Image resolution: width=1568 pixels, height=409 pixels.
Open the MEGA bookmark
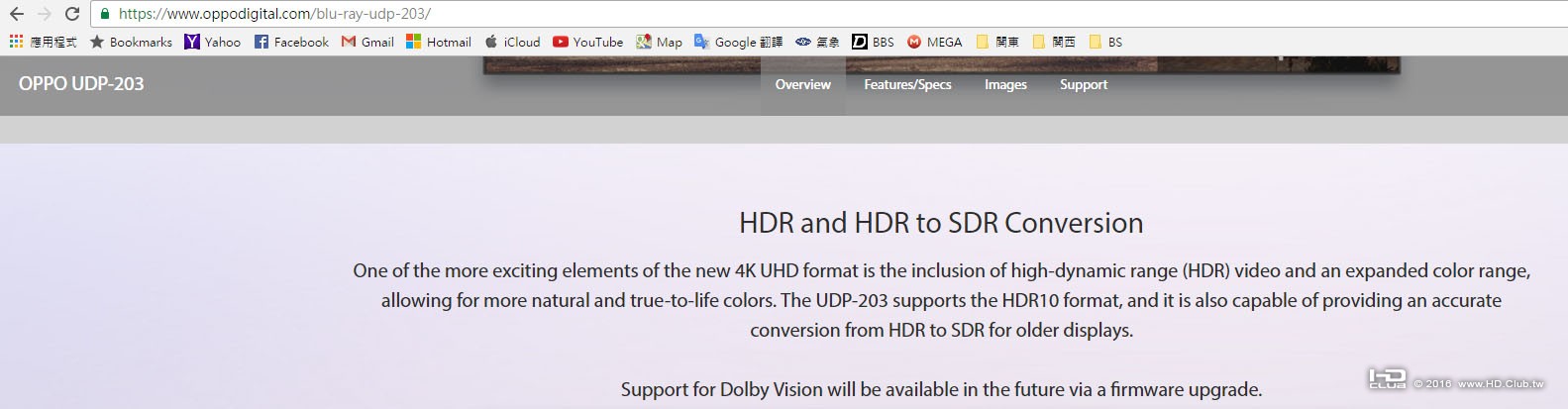935,42
